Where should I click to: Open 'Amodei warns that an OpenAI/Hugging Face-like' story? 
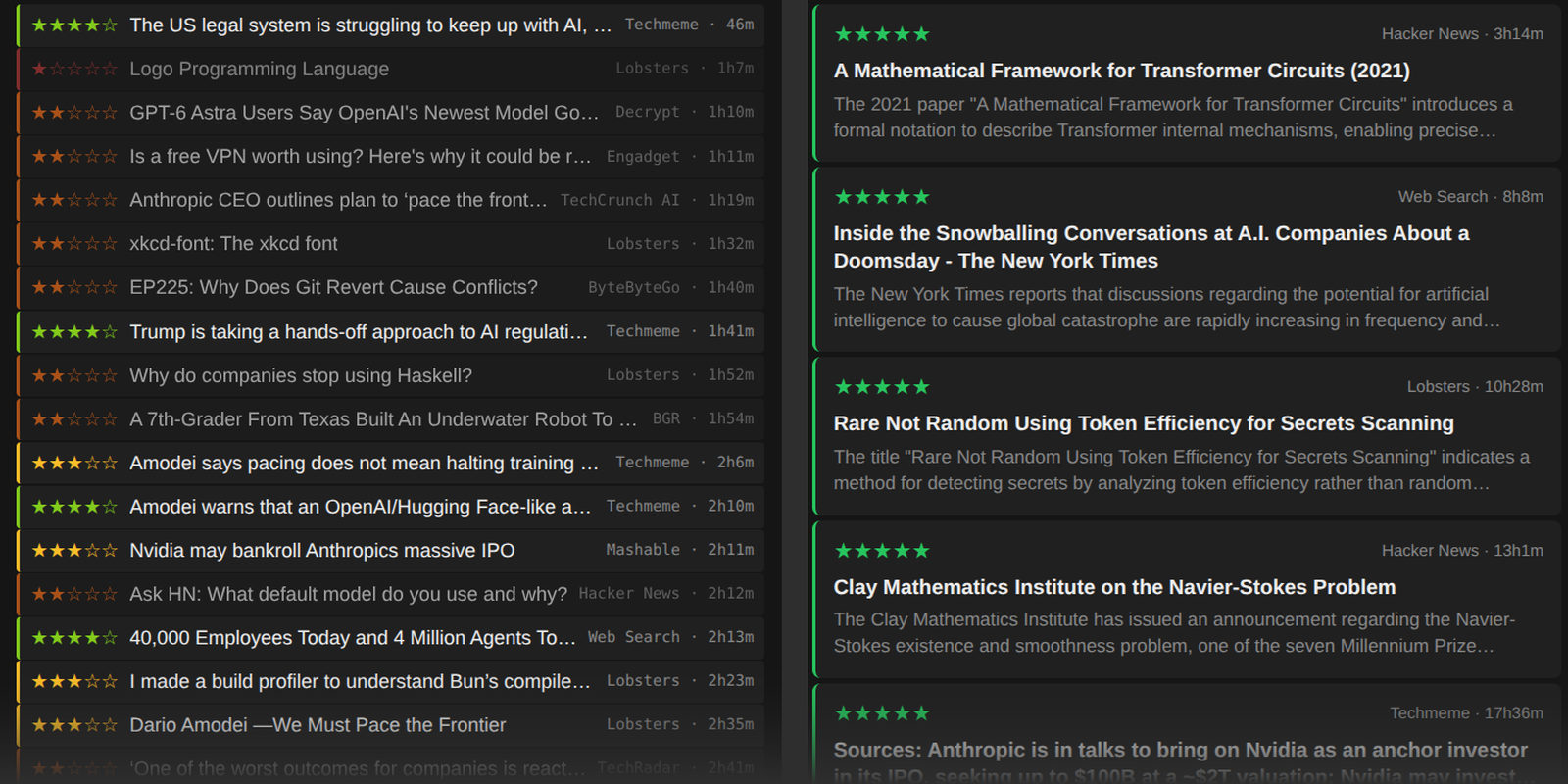(361, 507)
